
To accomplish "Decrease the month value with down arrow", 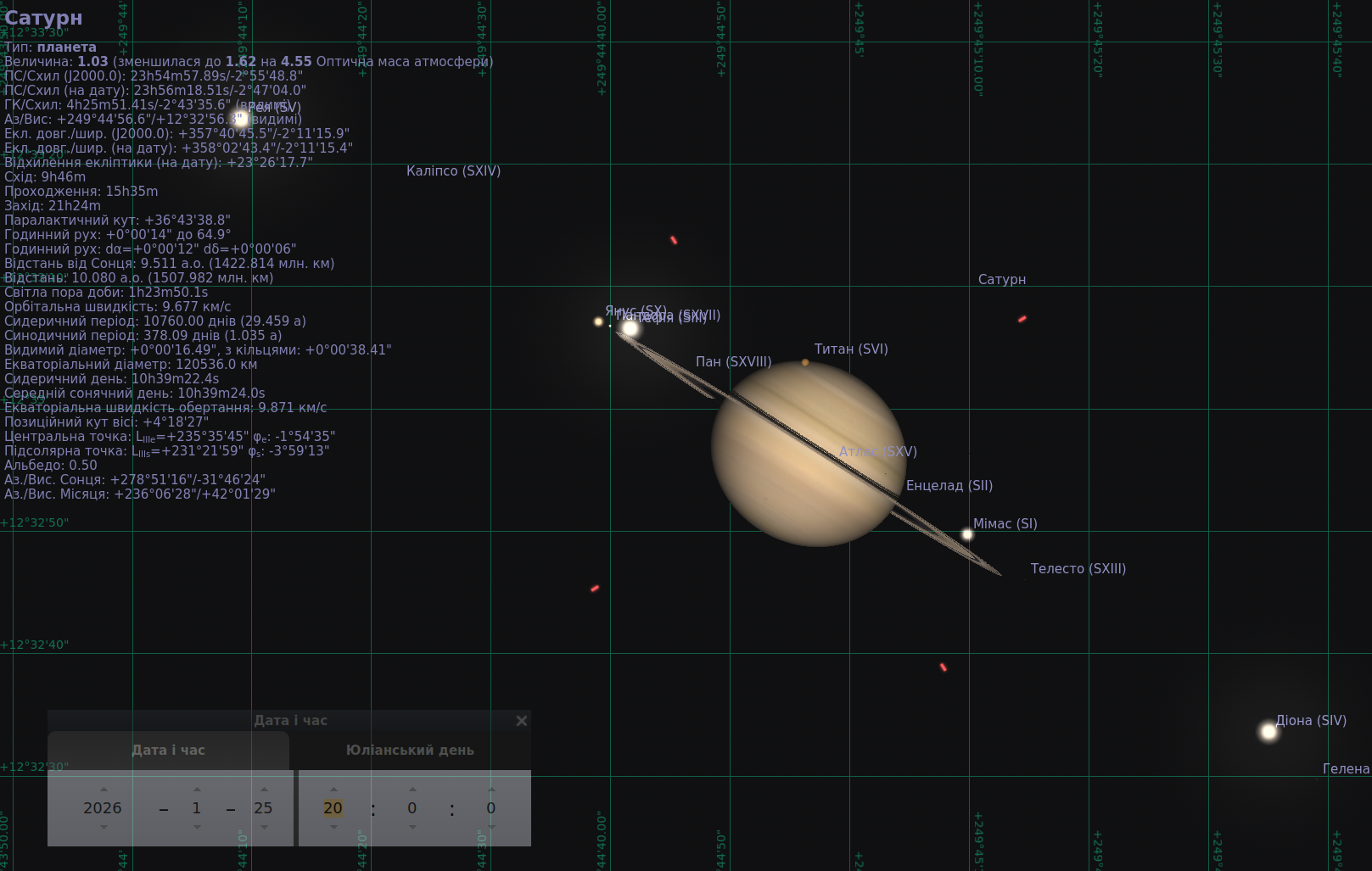I will pyautogui.click(x=197, y=827).
